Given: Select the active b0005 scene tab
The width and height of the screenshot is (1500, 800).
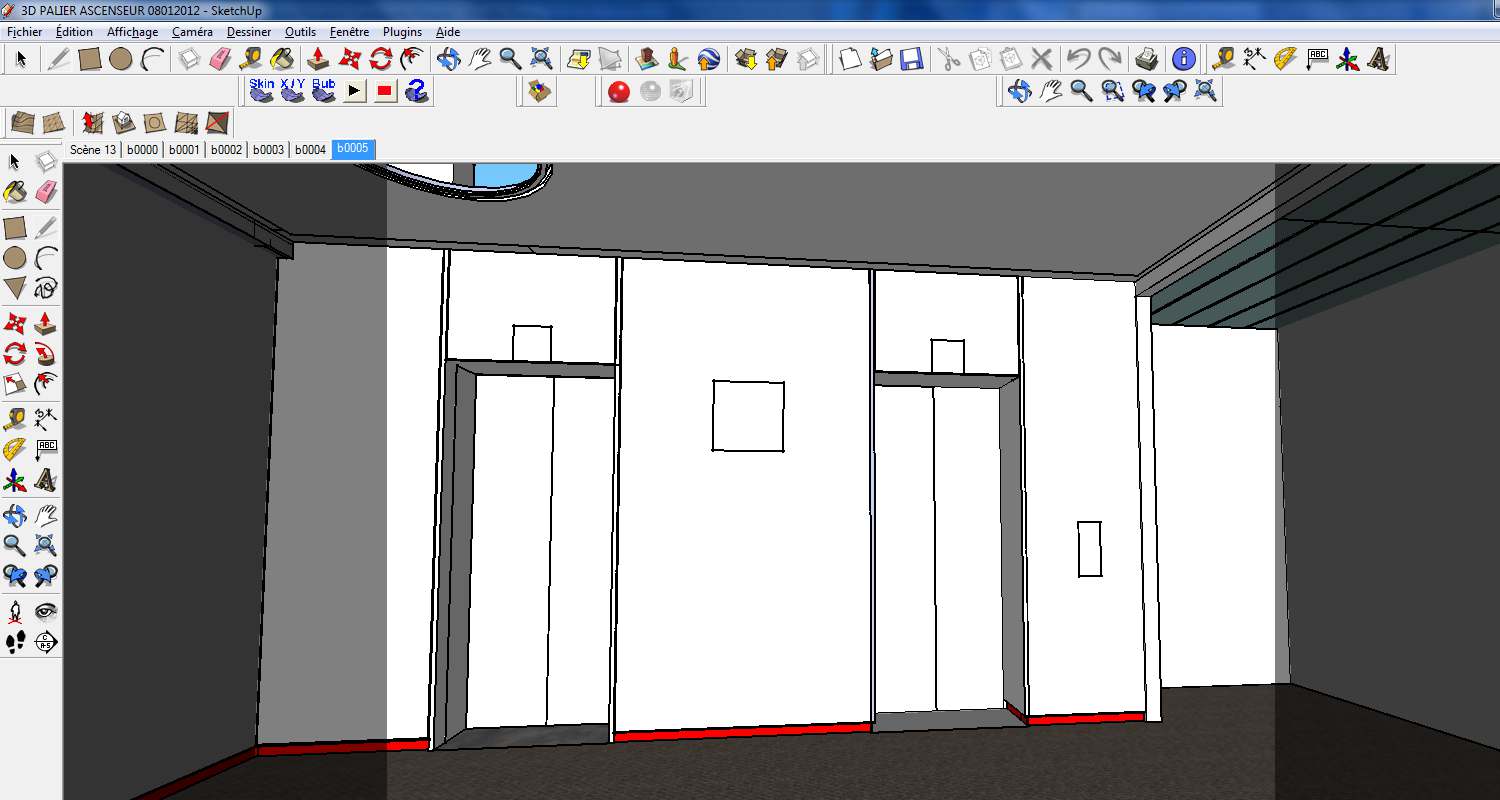Looking at the screenshot, I should point(353,149).
